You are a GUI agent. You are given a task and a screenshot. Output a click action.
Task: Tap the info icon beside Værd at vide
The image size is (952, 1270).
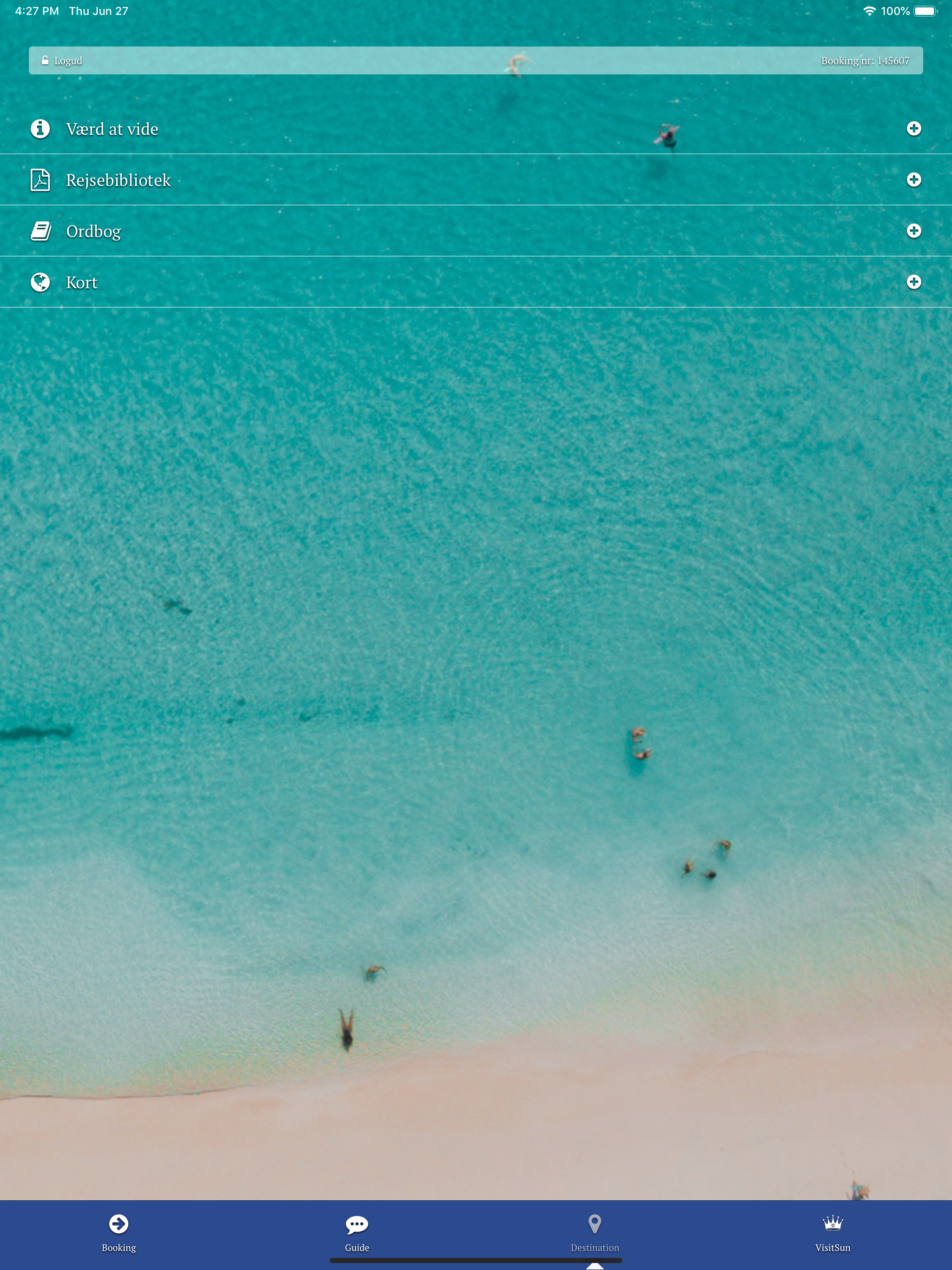click(x=40, y=129)
